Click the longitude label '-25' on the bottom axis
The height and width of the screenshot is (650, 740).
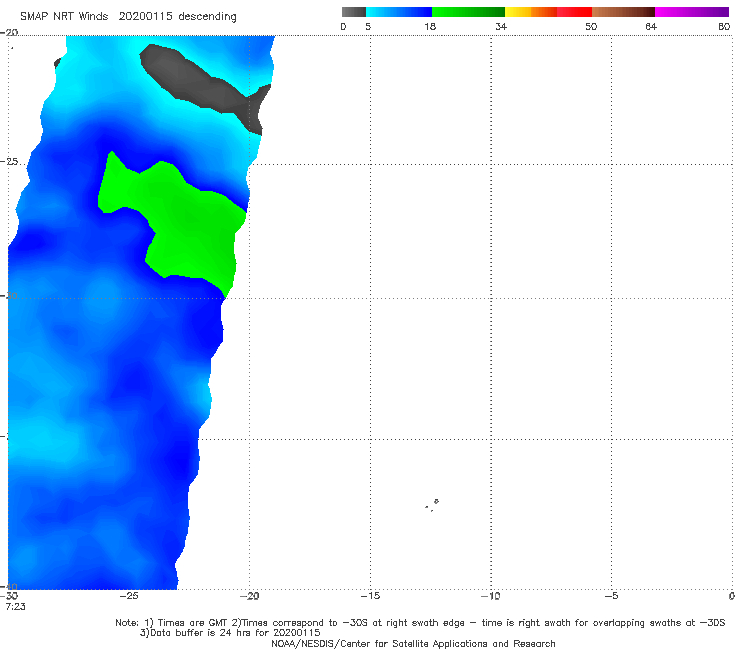tap(129, 596)
